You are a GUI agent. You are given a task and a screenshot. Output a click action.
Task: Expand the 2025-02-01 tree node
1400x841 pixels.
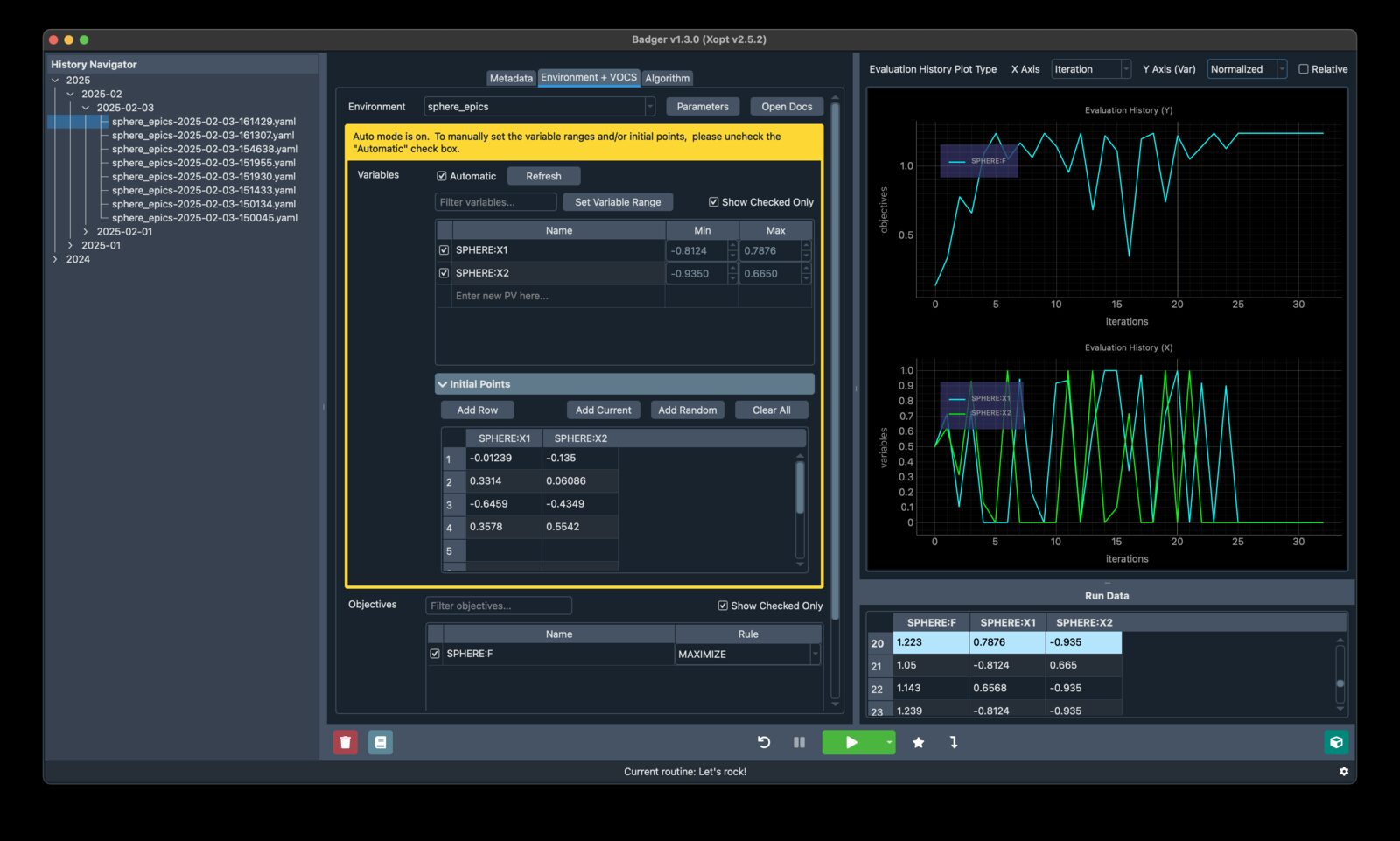point(85,232)
